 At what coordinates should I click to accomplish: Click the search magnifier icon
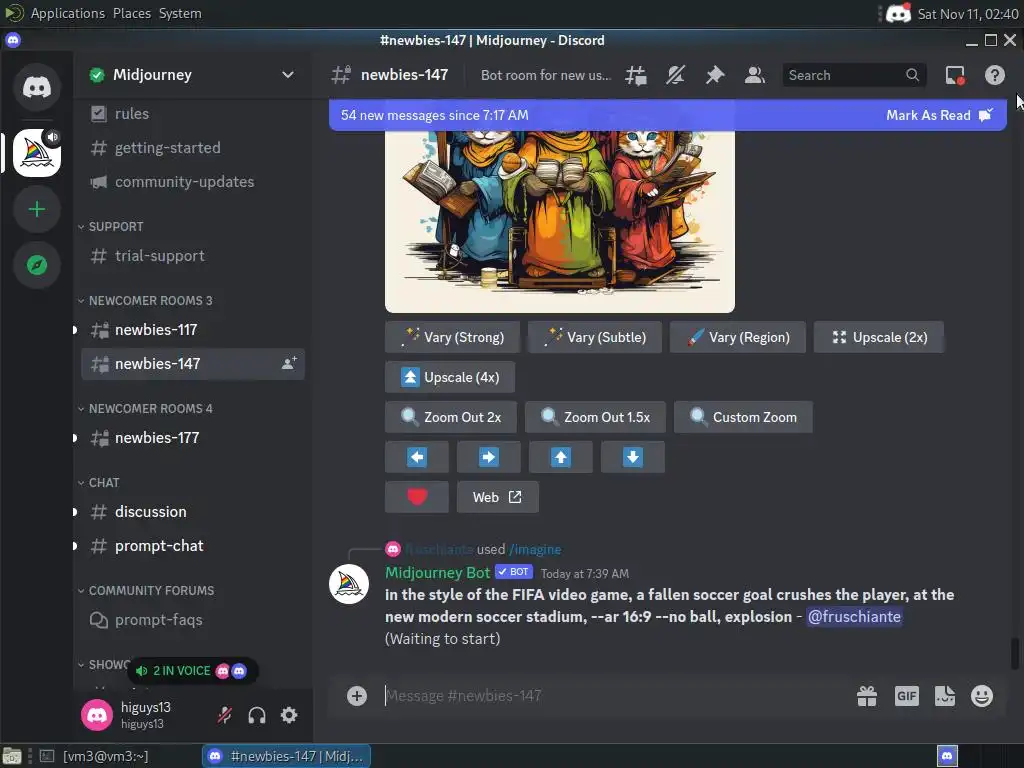912,75
